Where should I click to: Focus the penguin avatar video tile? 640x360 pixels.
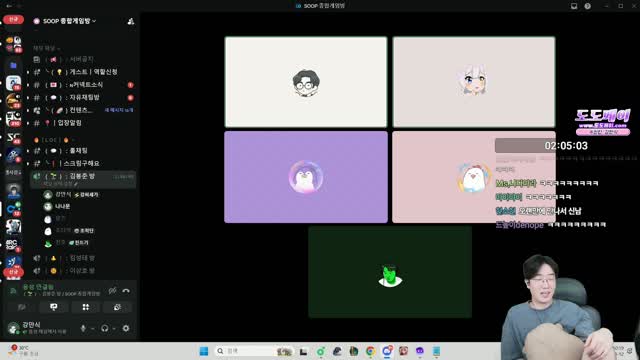coord(306,177)
